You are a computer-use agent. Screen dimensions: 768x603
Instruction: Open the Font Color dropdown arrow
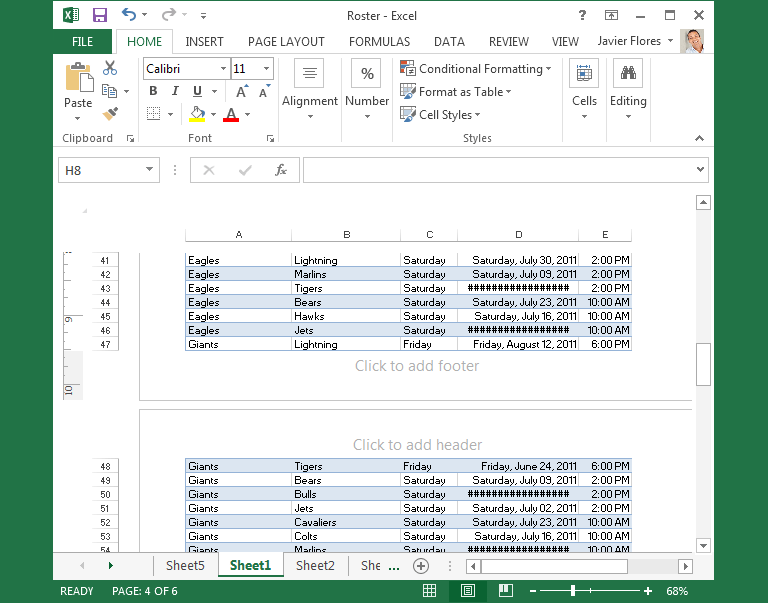(x=247, y=115)
